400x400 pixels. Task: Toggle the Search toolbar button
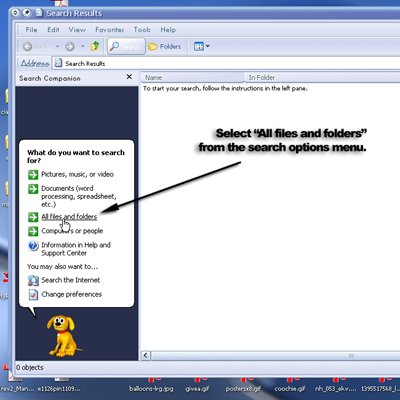point(126,46)
